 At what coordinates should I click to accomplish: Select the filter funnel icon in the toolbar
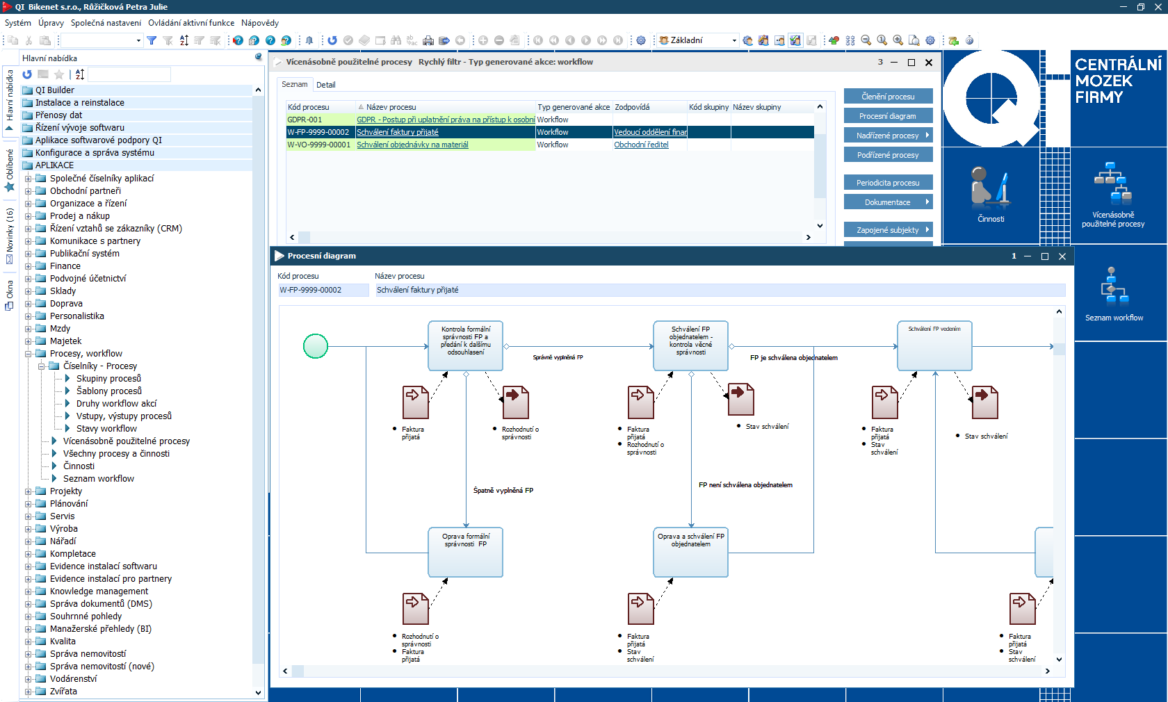pyautogui.click(x=152, y=40)
